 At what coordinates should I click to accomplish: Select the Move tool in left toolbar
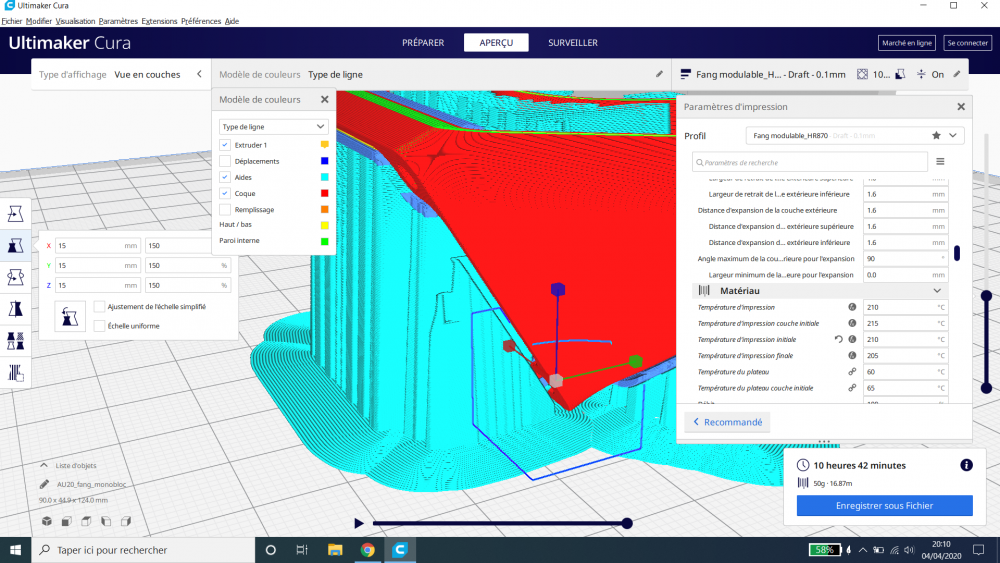click(x=15, y=214)
